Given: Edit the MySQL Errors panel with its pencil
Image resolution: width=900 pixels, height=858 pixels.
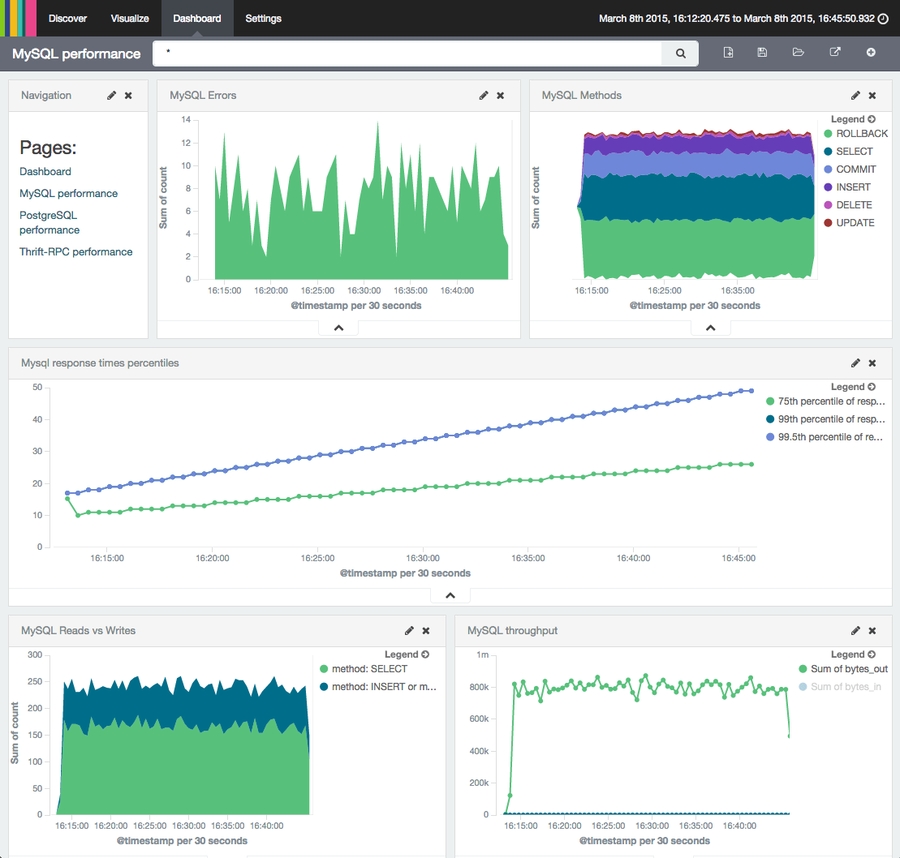Looking at the screenshot, I should pyautogui.click(x=485, y=95).
